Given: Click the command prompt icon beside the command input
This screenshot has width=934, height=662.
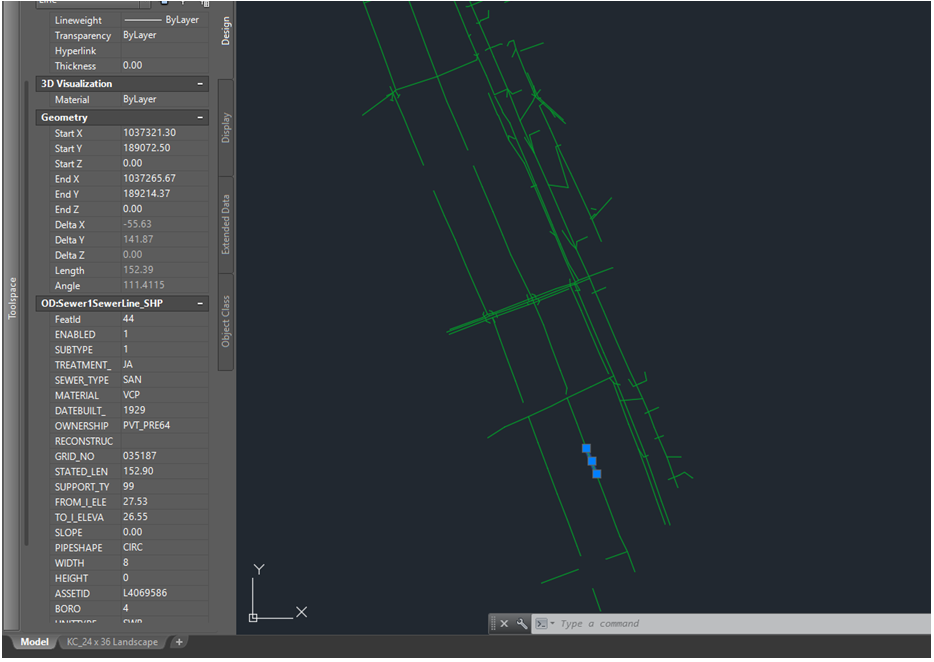Looking at the screenshot, I should (x=542, y=622).
